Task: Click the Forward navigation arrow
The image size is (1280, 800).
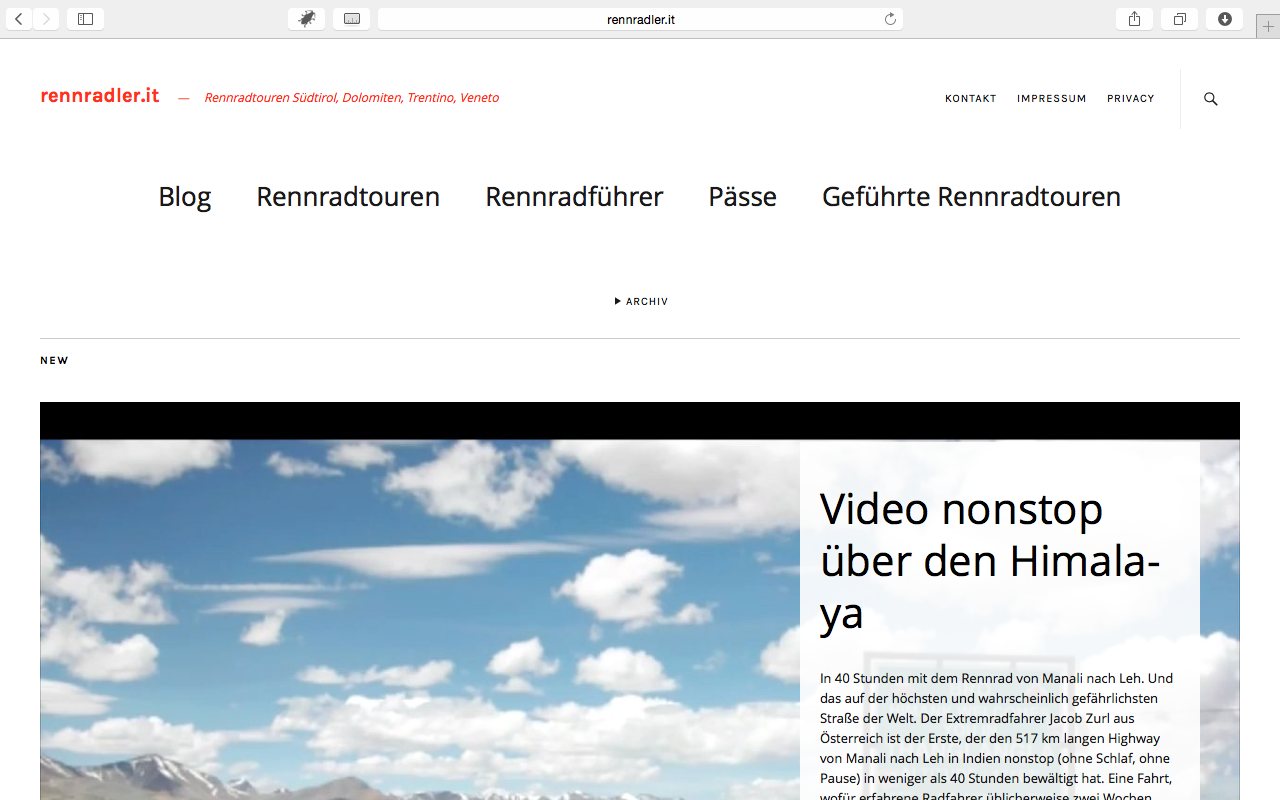Action: (46, 18)
